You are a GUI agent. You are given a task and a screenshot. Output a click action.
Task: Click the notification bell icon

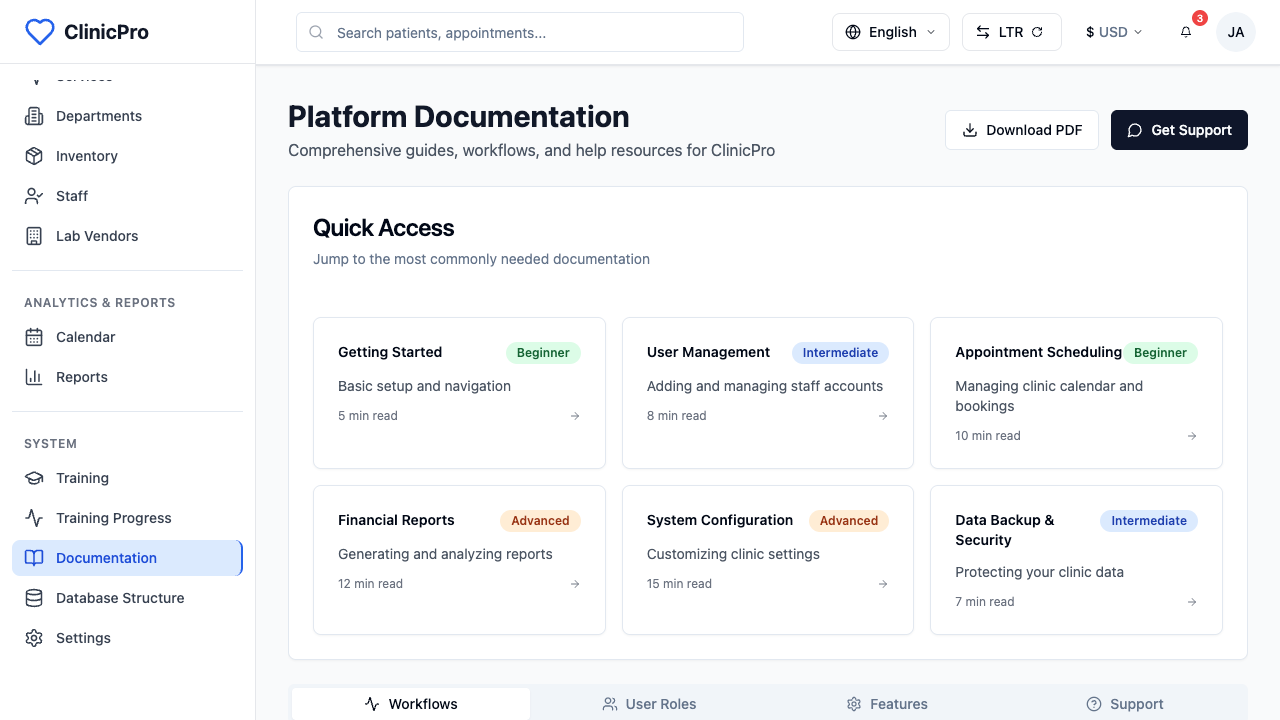coord(1186,32)
